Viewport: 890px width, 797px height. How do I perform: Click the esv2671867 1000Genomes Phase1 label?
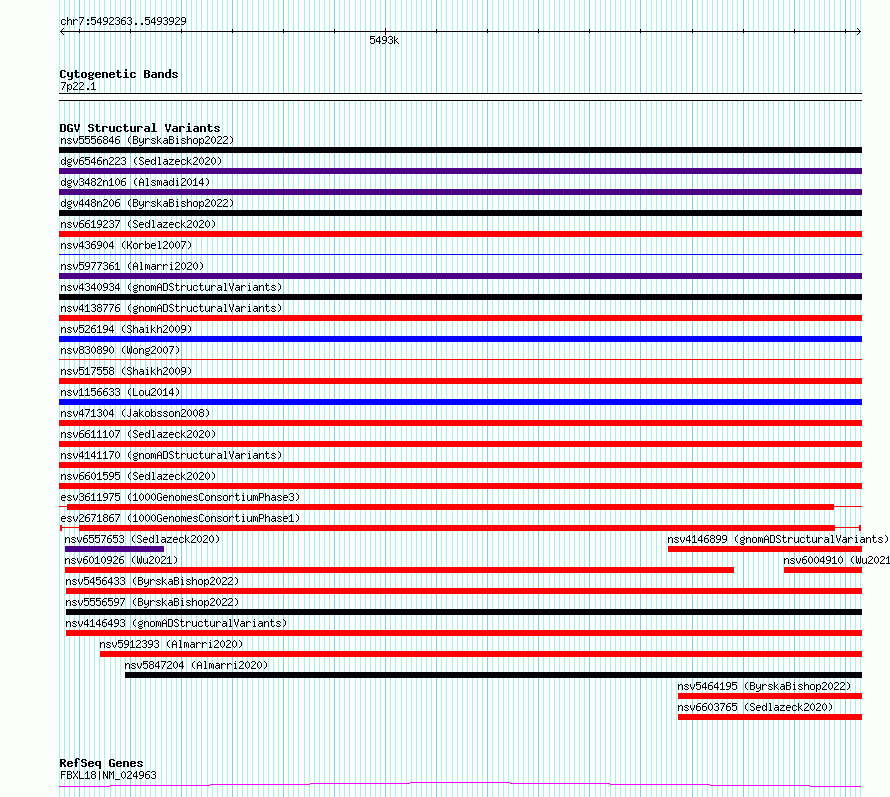click(x=180, y=518)
